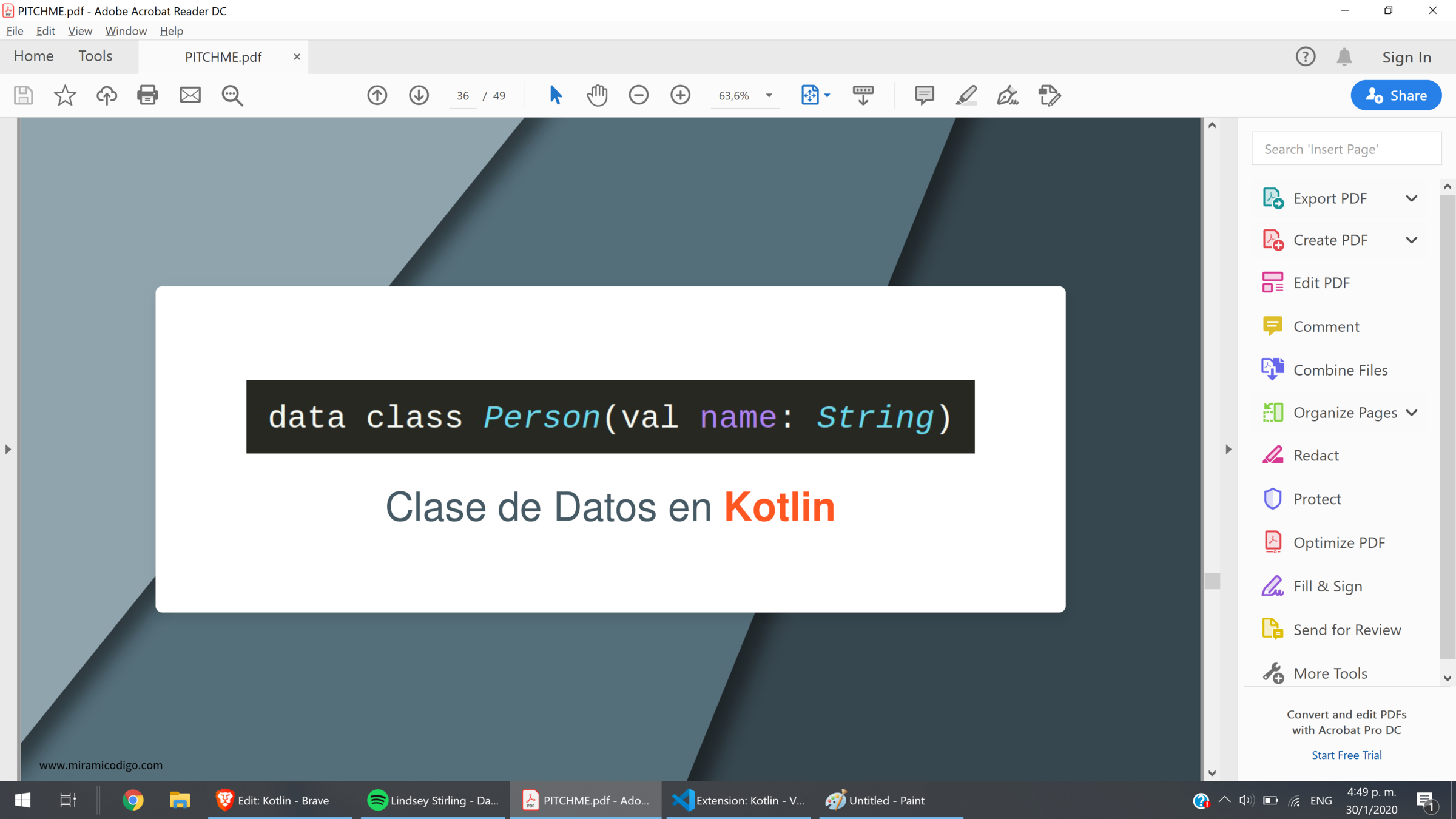1456x819 pixels.
Task: Expand Organize Pages options chevron
Action: click(1412, 413)
